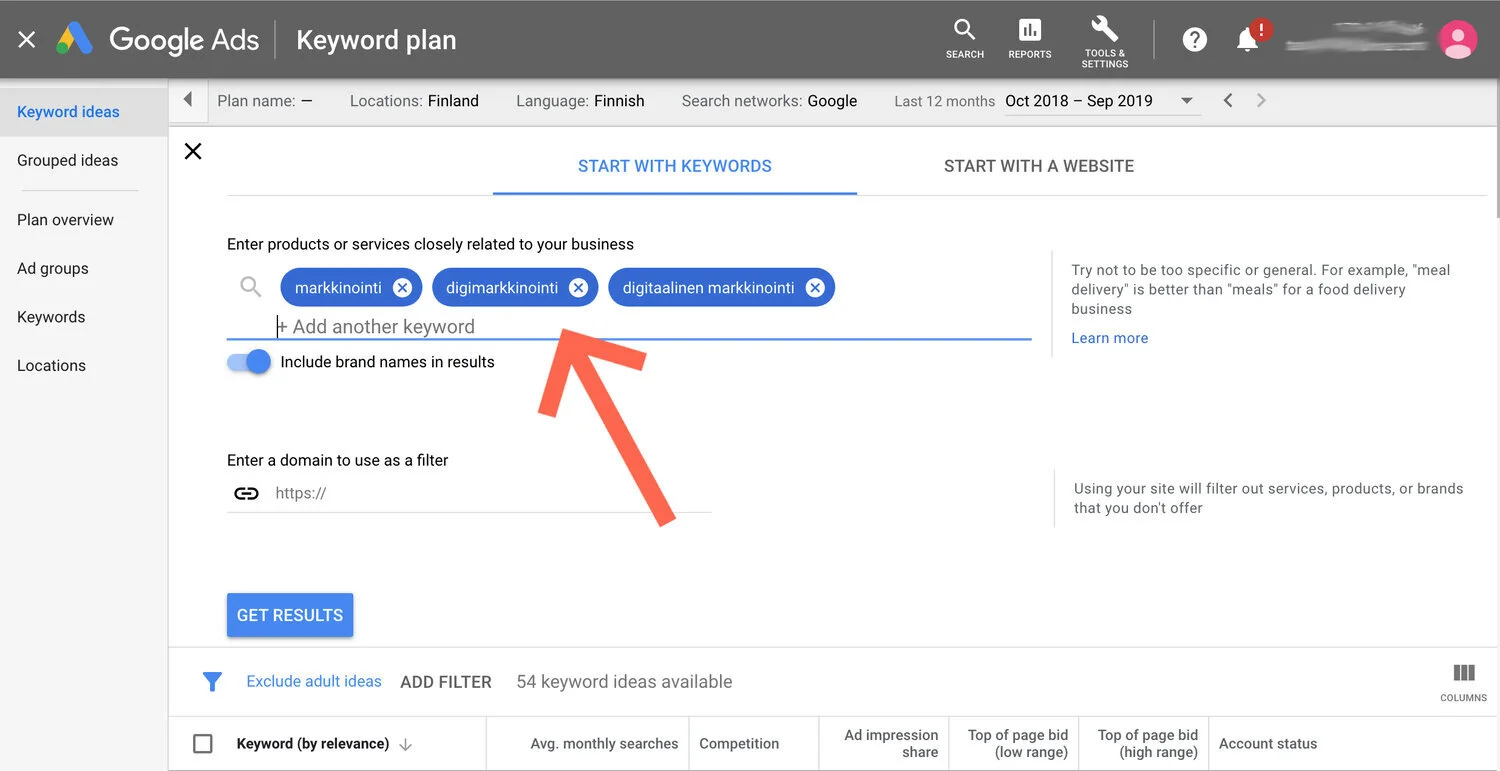Edit the Locations: Finland setting
The height and width of the screenshot is (771, 1500).
pos(414,101)
